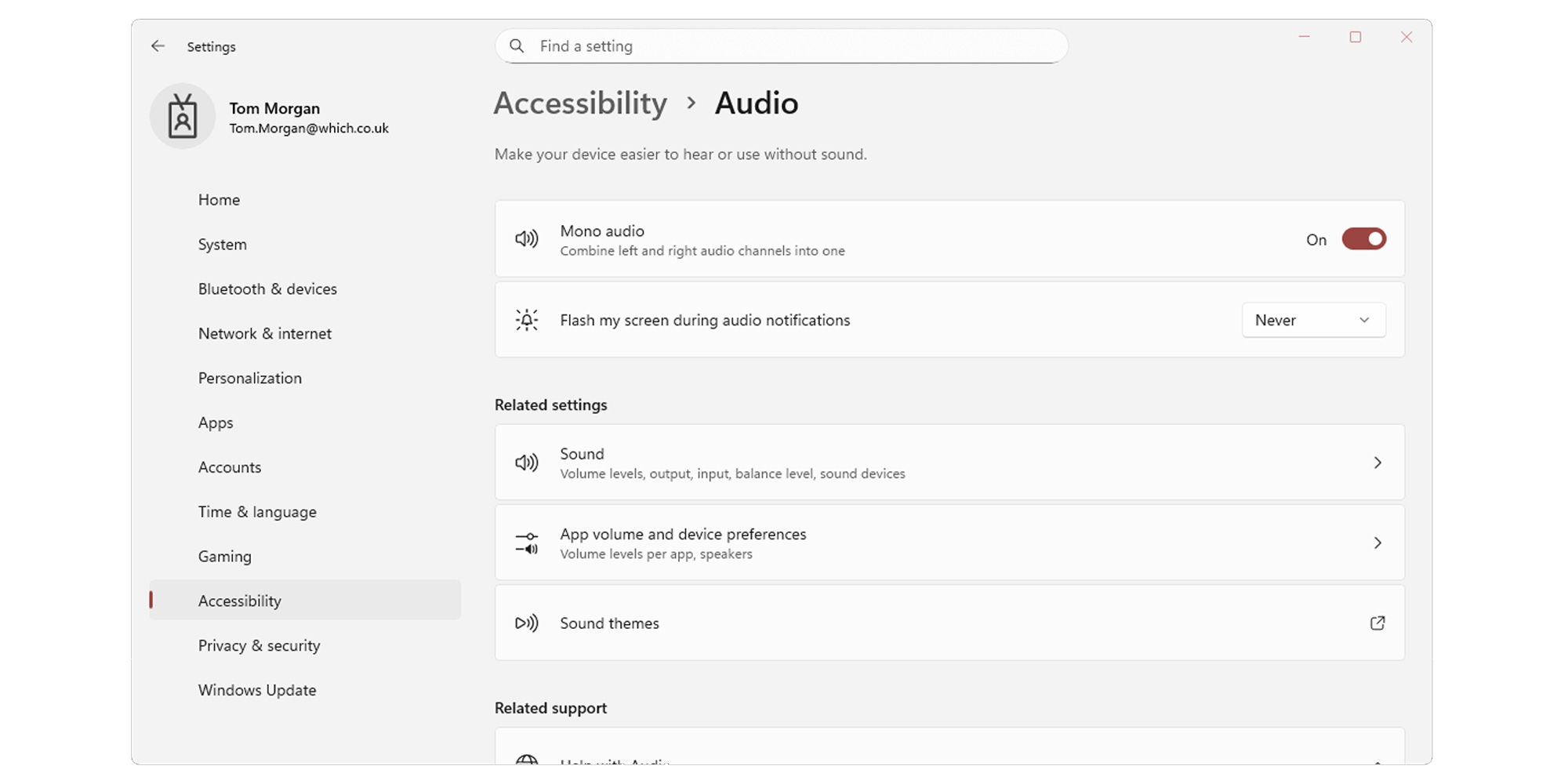This screenshot has height=784, width=1568.
Task: Click the external link icon on Sound themes
Action: tap(1378, 623)
